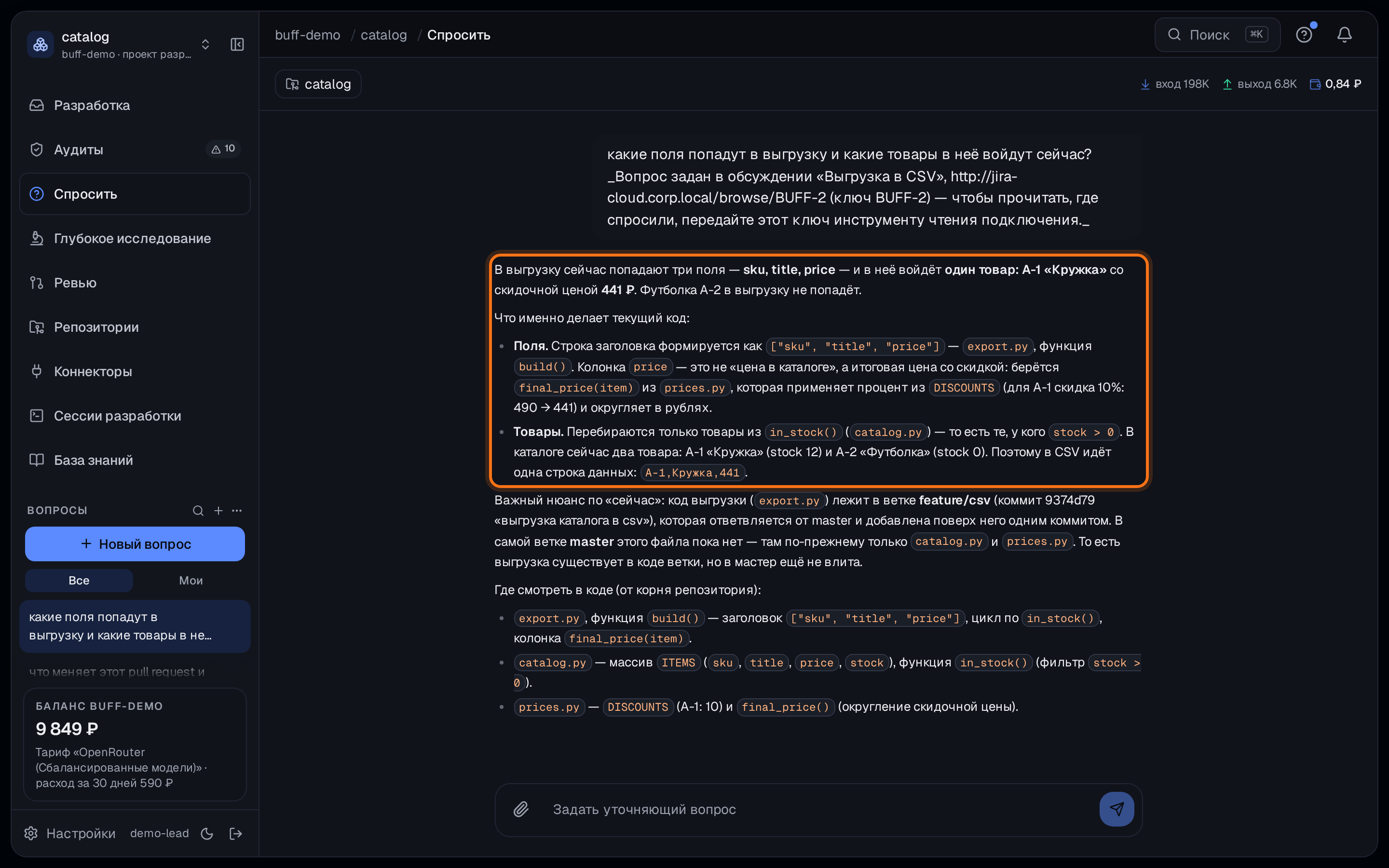Open the questions more-options ellipsis
1389x868 pixels.
click(237, 510)
